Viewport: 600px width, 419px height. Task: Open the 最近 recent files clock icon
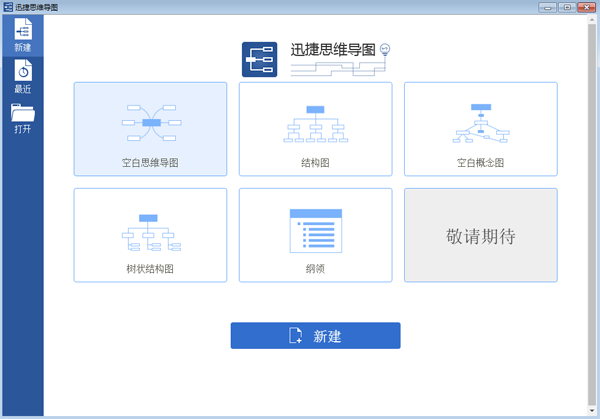(22, 70)
